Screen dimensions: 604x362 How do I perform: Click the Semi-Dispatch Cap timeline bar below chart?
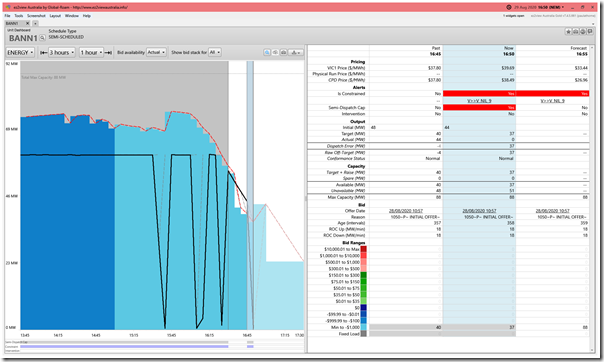[124, 342]
